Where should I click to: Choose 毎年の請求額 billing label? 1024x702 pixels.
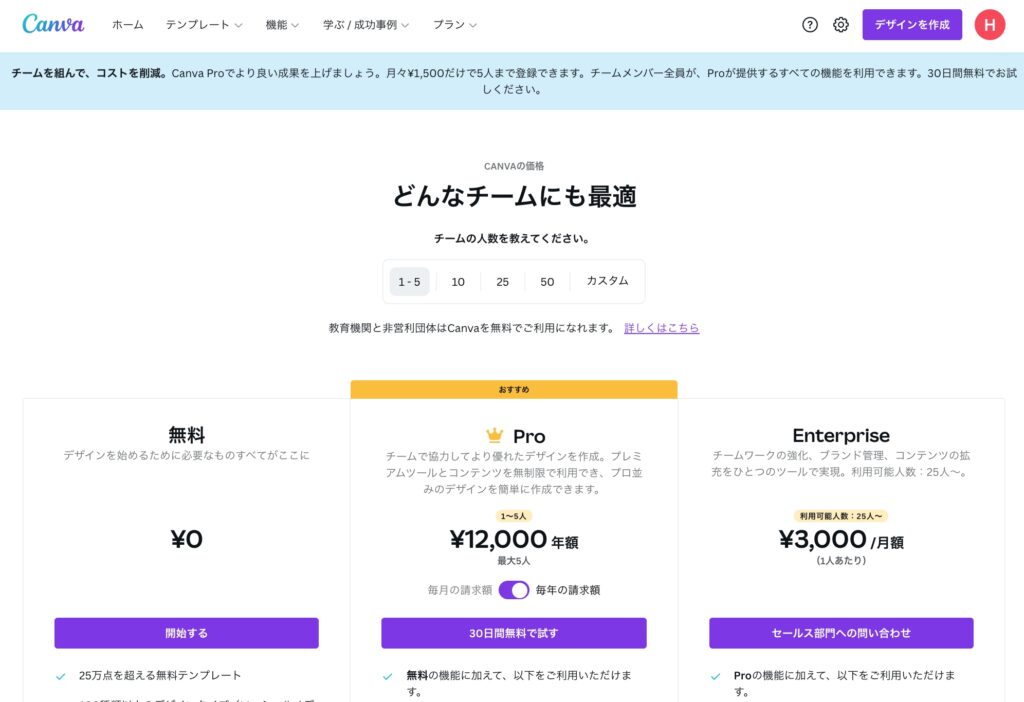568,590
